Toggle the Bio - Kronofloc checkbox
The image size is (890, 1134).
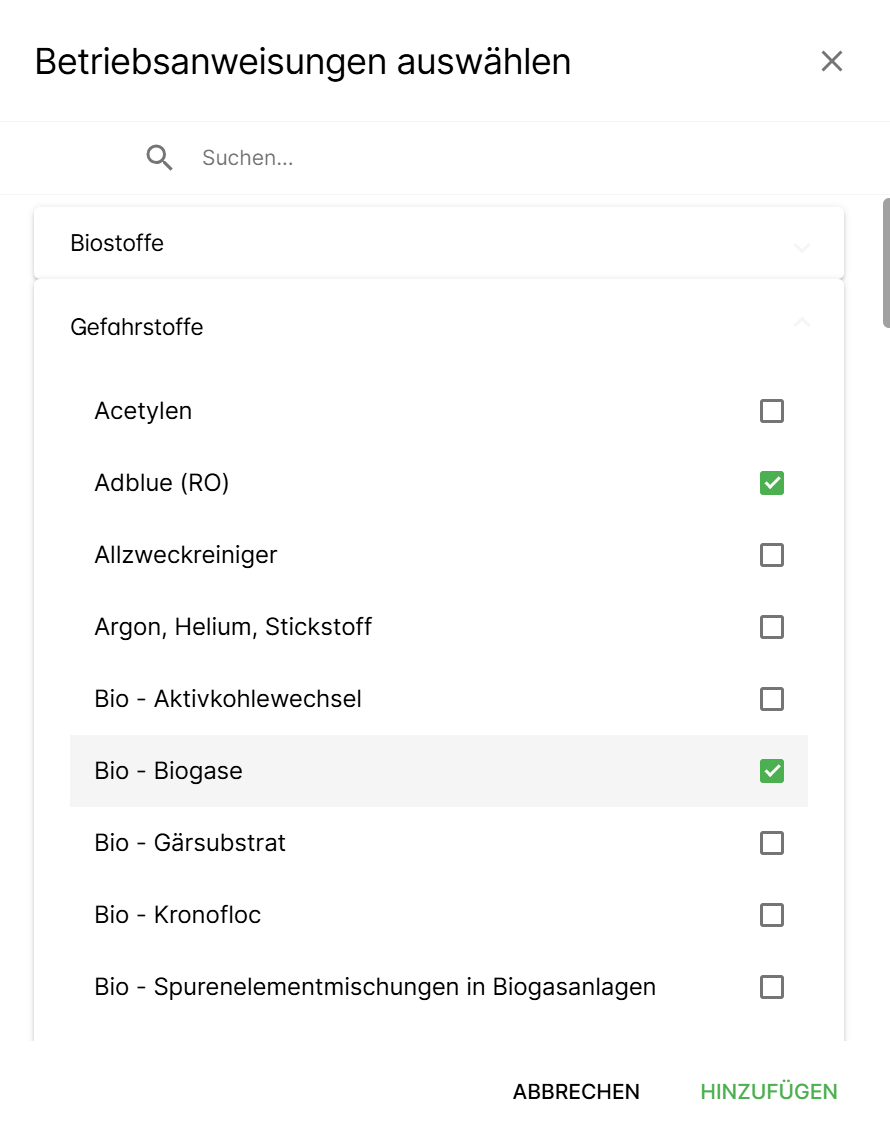click(x=772, y=915)
